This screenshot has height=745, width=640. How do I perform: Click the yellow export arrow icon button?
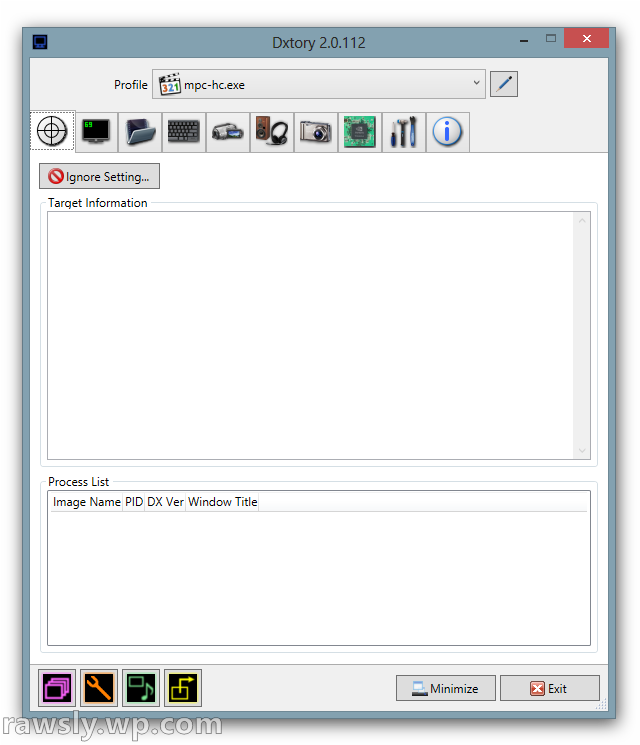[183, 688]
